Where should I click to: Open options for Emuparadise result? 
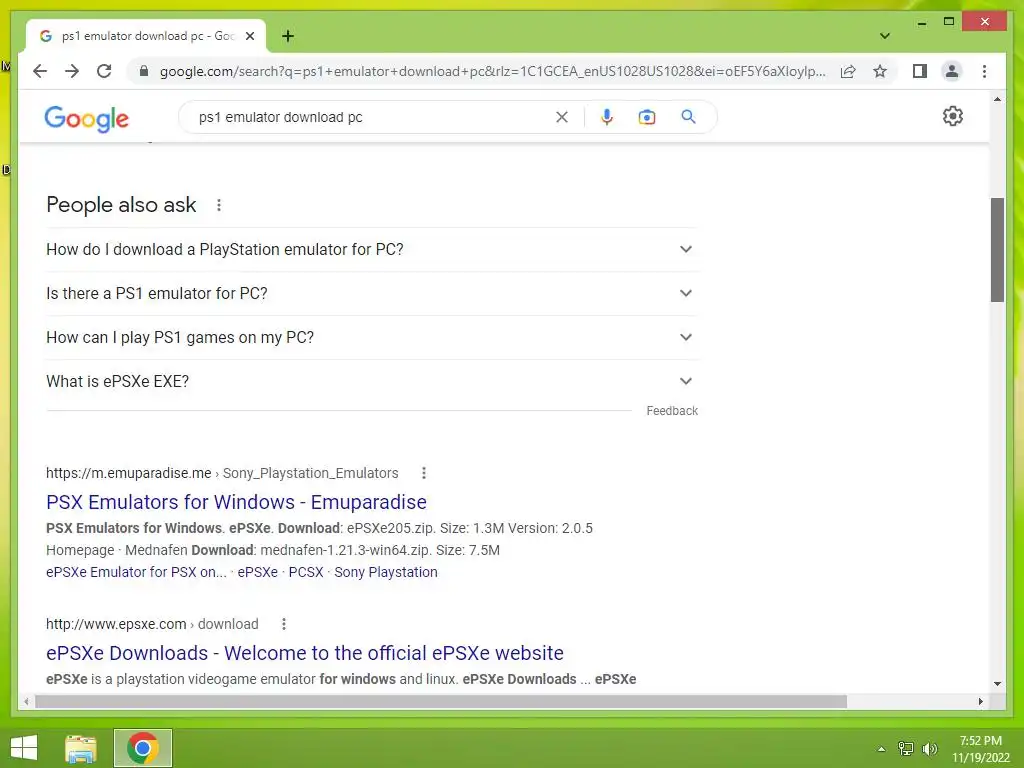tap(424, 473)
